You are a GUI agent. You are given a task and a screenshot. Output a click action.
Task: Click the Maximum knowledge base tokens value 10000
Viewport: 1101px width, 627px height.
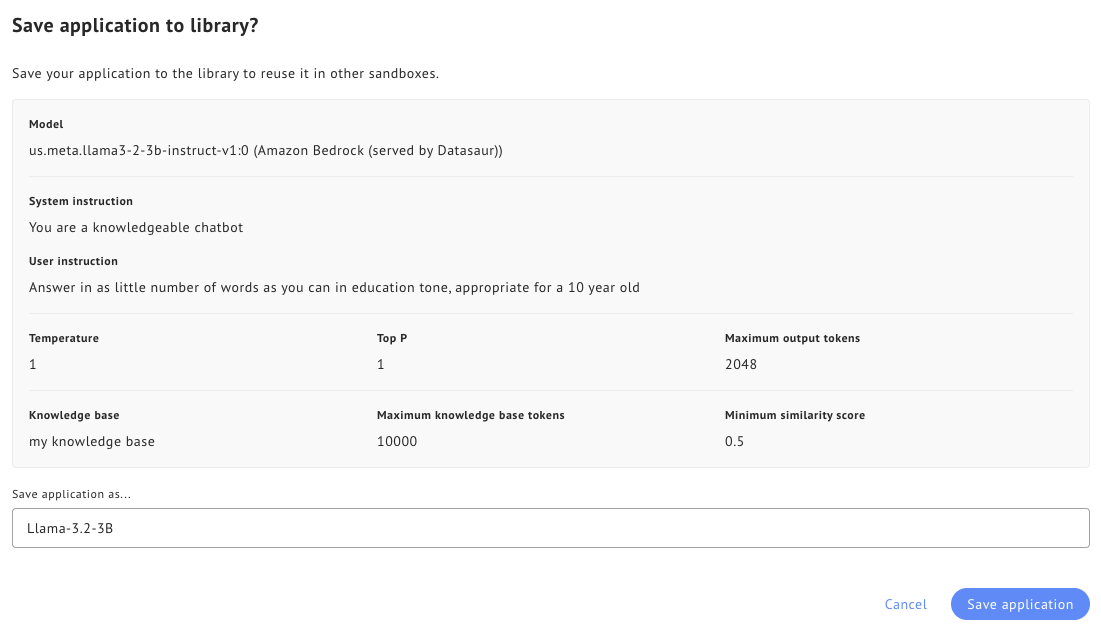pyautogui.click(x=397, y=441)
